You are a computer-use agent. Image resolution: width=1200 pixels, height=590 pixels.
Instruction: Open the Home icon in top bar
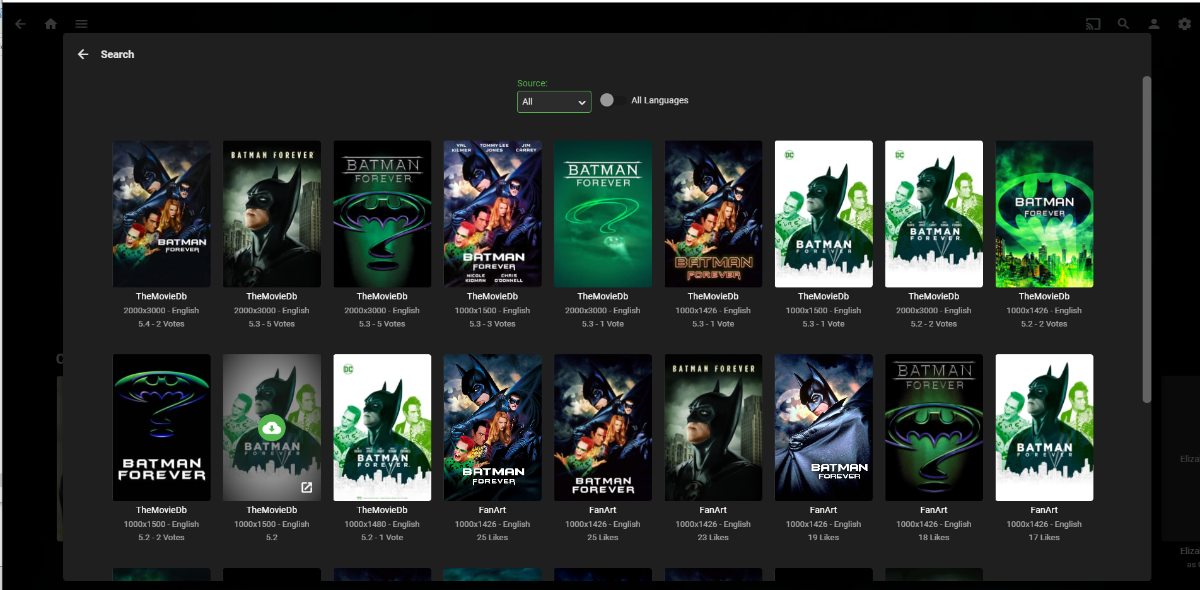tap(51, 23)
